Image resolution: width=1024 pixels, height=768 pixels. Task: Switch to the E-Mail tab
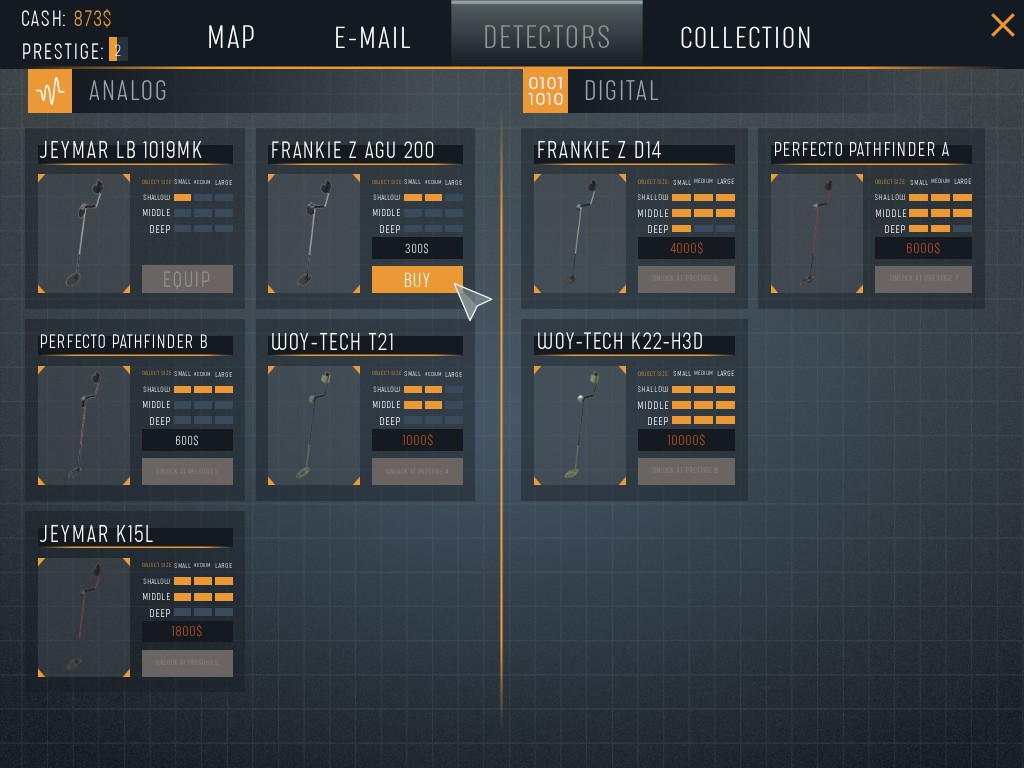click(x=372, y=37)
